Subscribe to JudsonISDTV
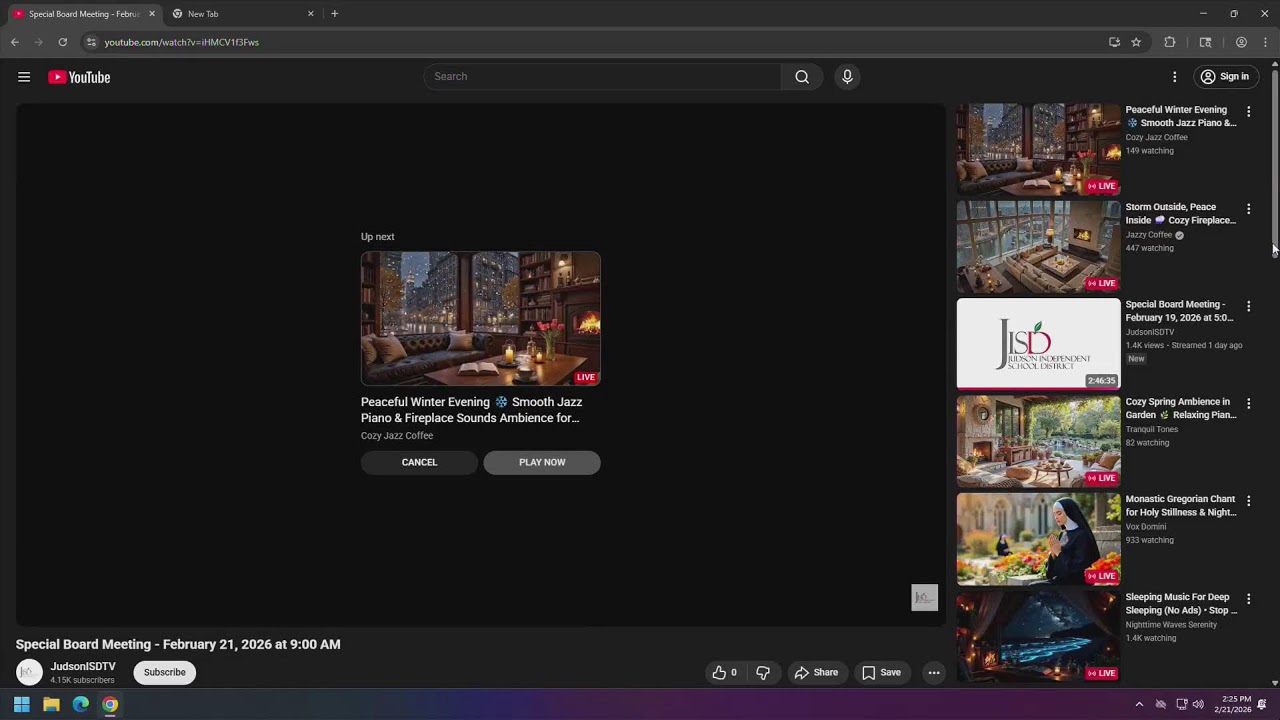The height and width of the screenshot is (720, 1280). tap(165, 672)
